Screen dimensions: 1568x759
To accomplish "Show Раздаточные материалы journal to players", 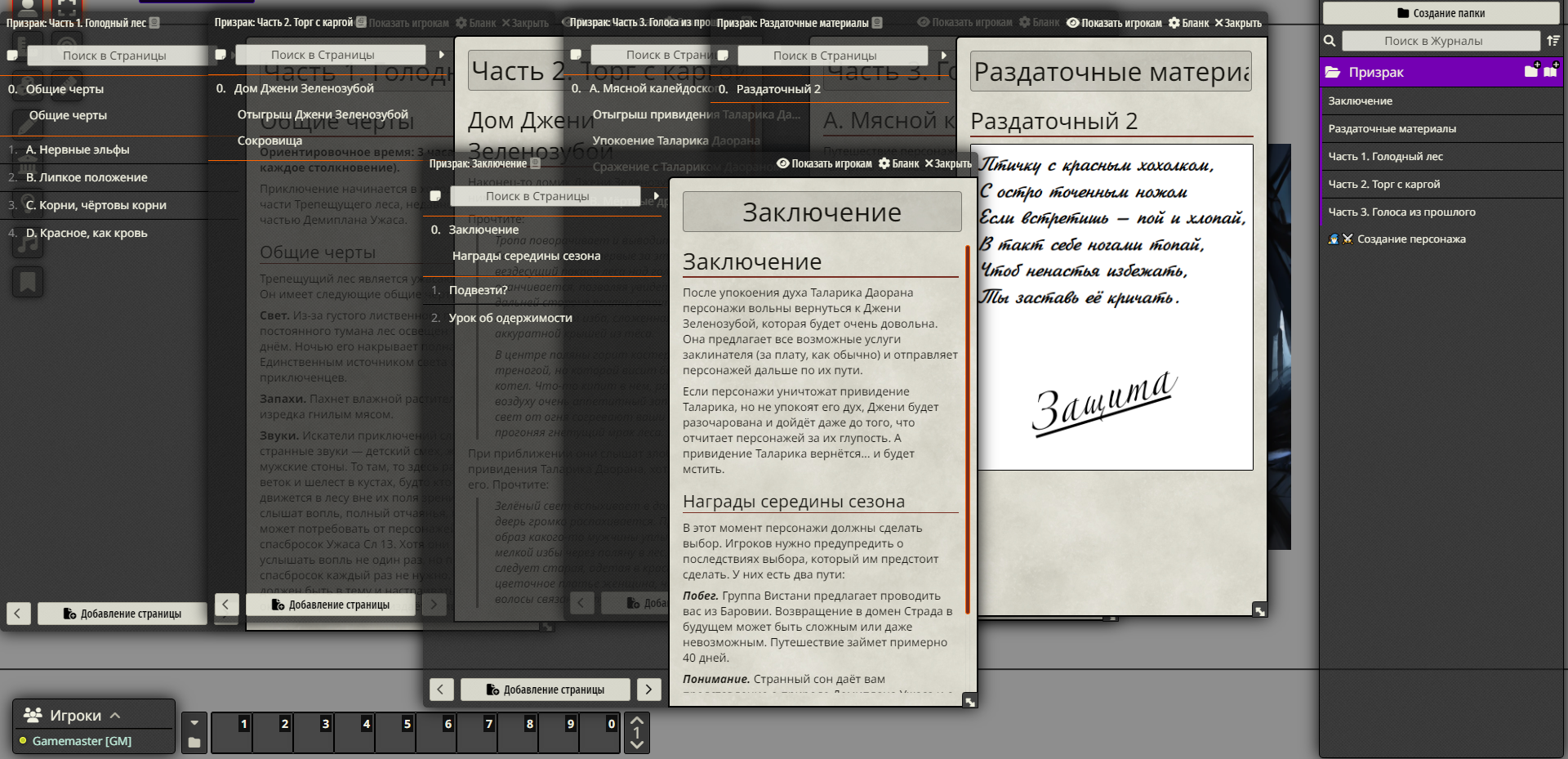I will point(1114,23).
